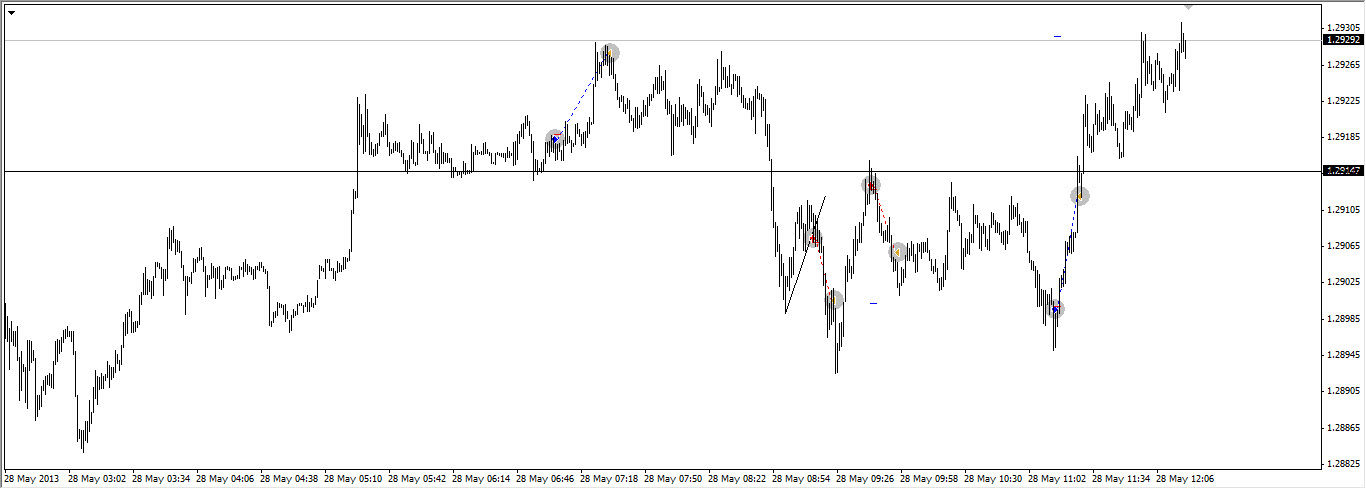Select the gray close marker near 1.29065 after 09:26

point(898,251)
